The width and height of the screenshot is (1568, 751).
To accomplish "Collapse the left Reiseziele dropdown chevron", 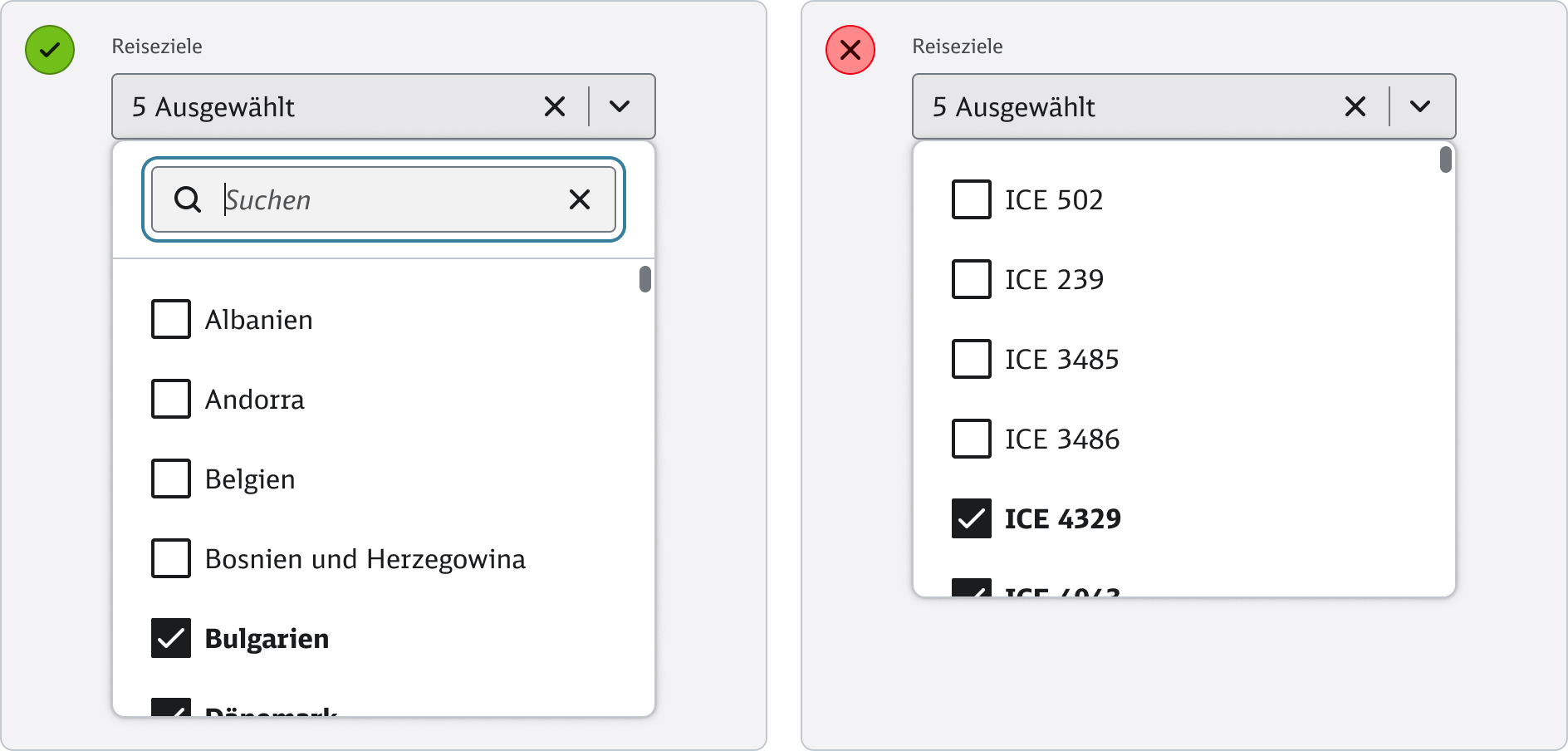I will [620, 106].
